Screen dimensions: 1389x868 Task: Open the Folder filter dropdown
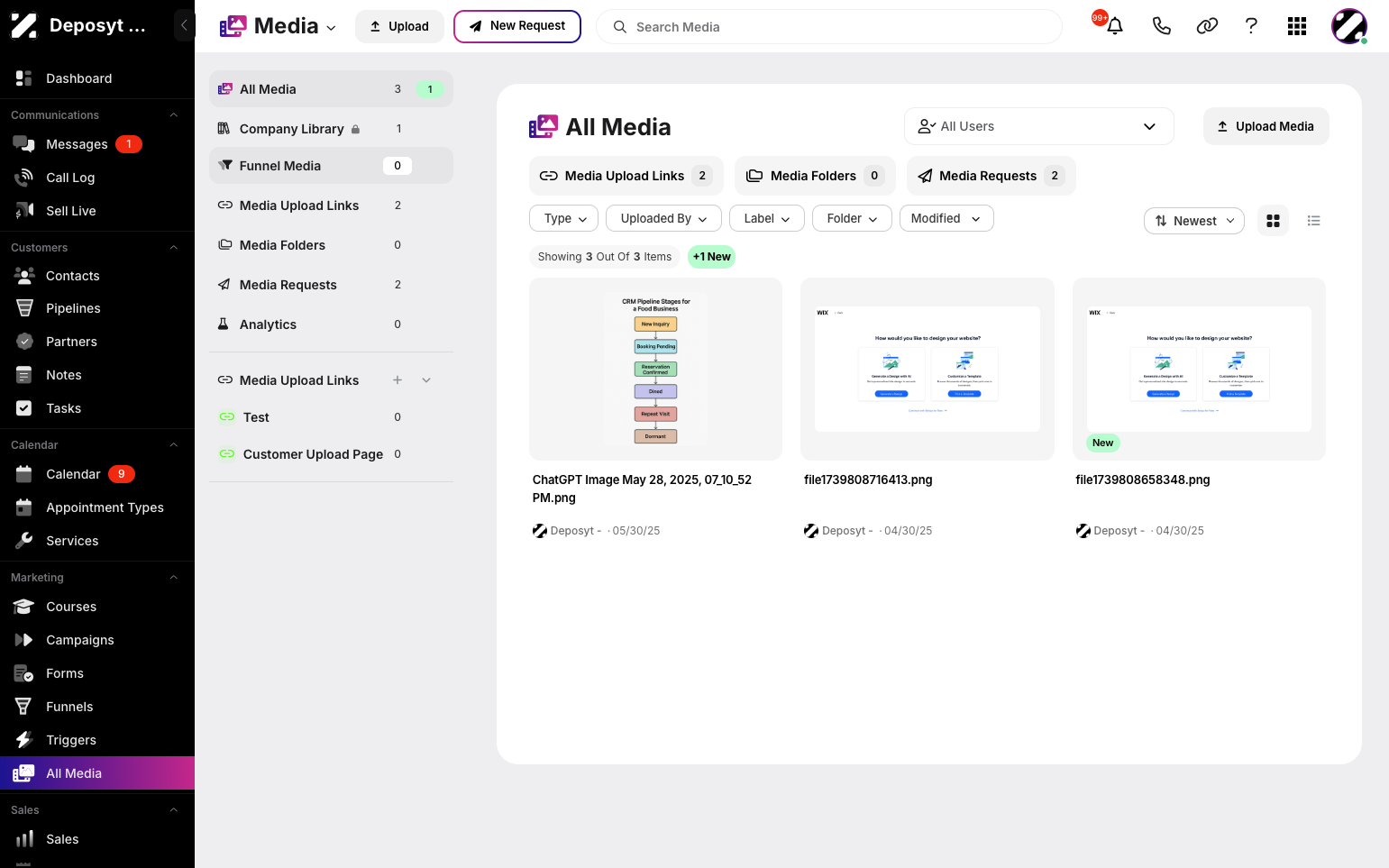852,218
